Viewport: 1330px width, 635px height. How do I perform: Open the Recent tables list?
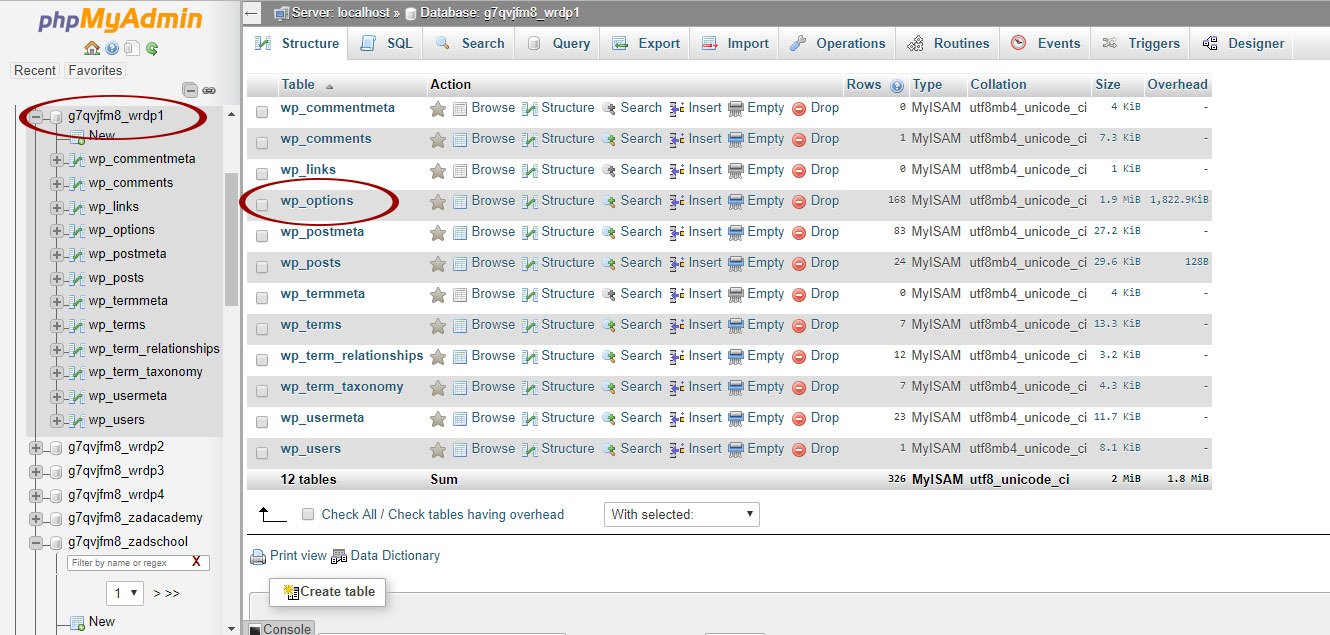point(35,70)
